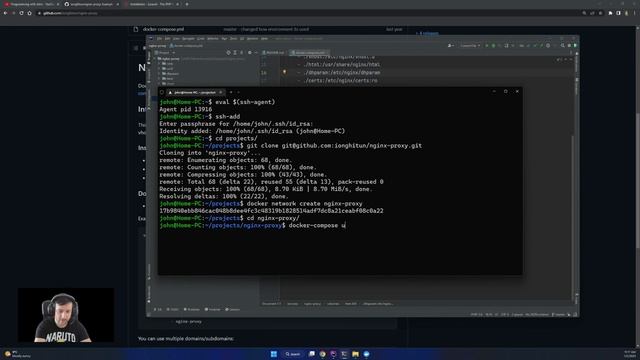Open File Explorer from the taskbar
The image size is (640, 360).
[x=355, y=354]
